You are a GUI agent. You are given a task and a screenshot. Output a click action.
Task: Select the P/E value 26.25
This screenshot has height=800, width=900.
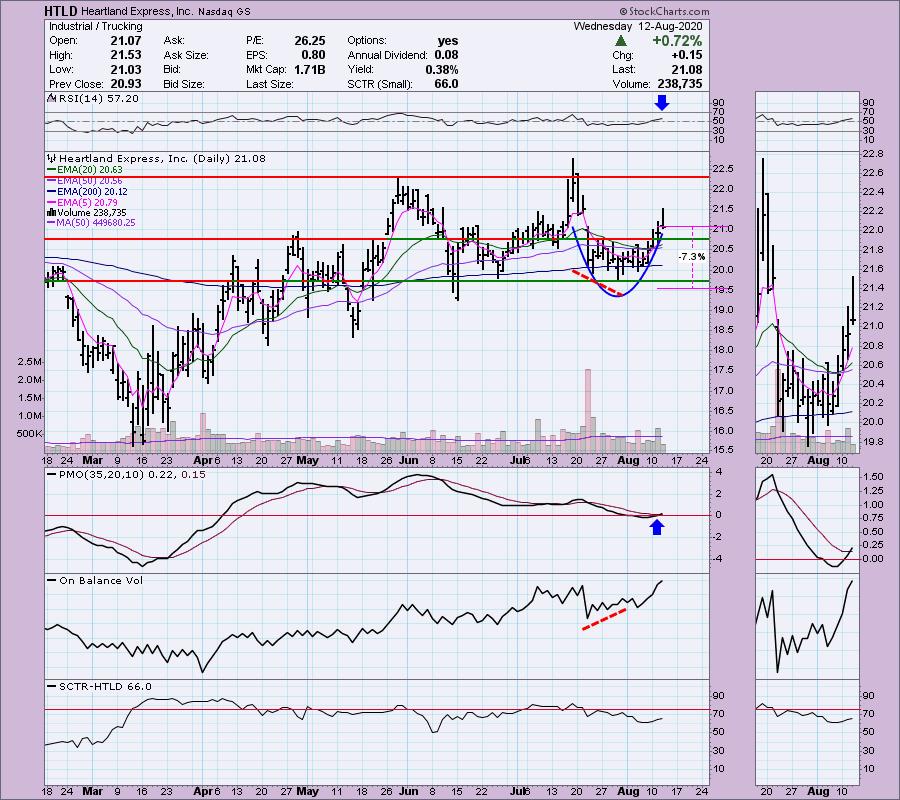(310, 41)
